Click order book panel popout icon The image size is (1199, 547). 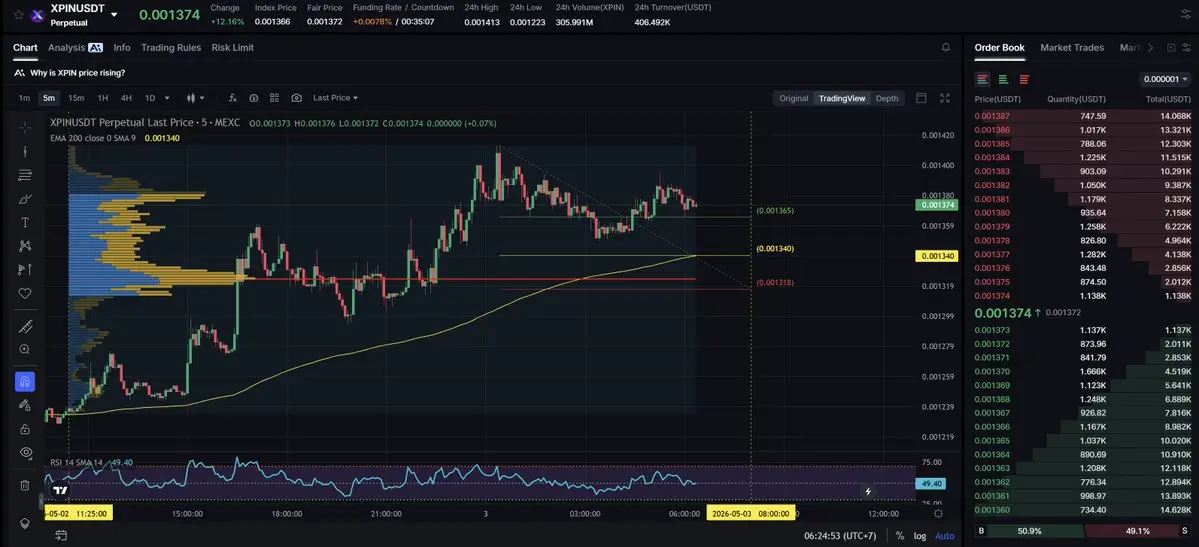1171,47
